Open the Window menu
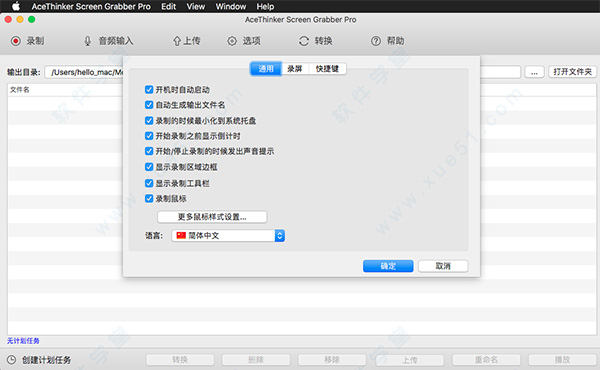The image size is (600, 370). pos(231,7)
